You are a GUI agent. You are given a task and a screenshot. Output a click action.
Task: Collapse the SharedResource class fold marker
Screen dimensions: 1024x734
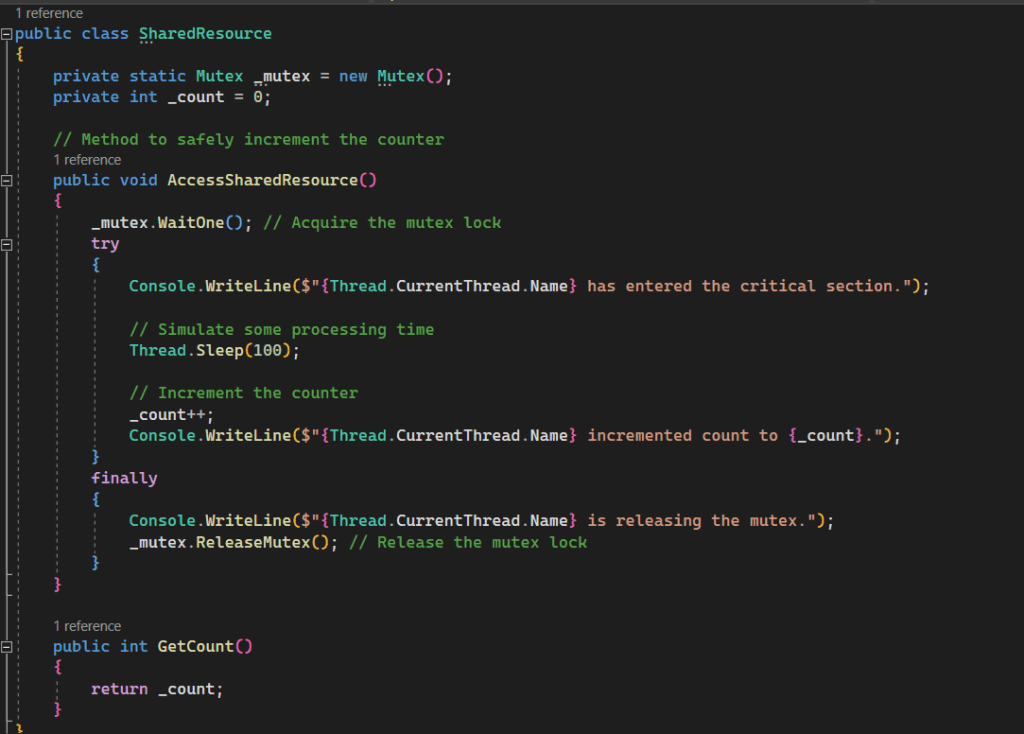[7, 33]
